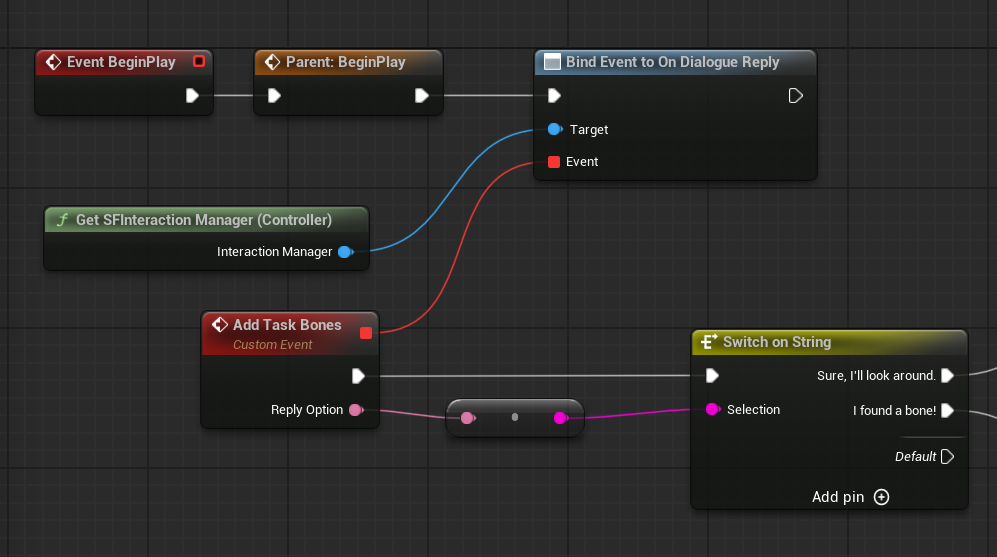Click Bind Event node execution input pin
Viewport: 997px width, 557px height.
pyautogui.click(x=554, y=95)
